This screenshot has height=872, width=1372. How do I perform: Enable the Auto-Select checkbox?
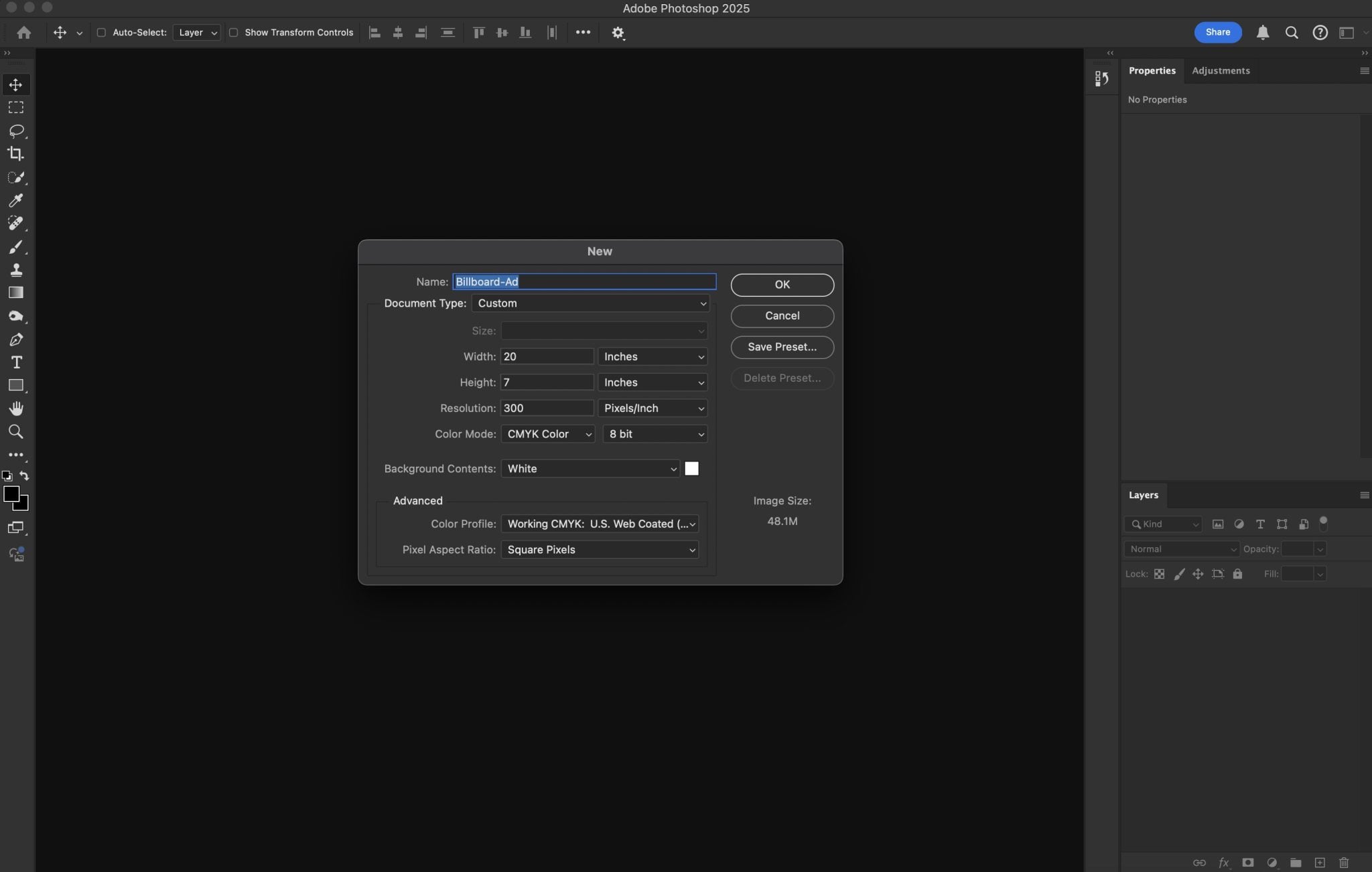(x=101, y=32)
